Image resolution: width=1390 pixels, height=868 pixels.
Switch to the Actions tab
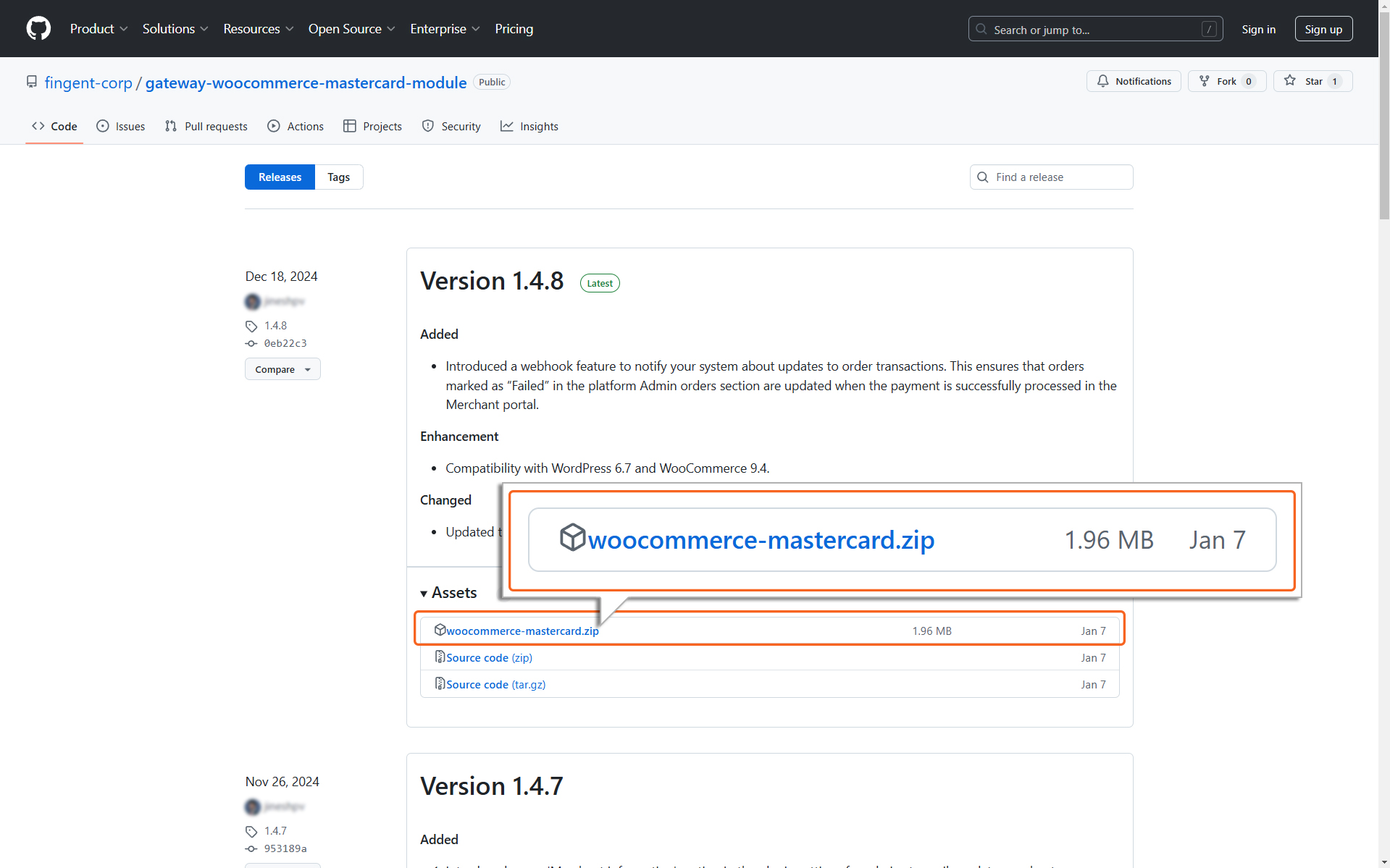[x=296, y=126]
